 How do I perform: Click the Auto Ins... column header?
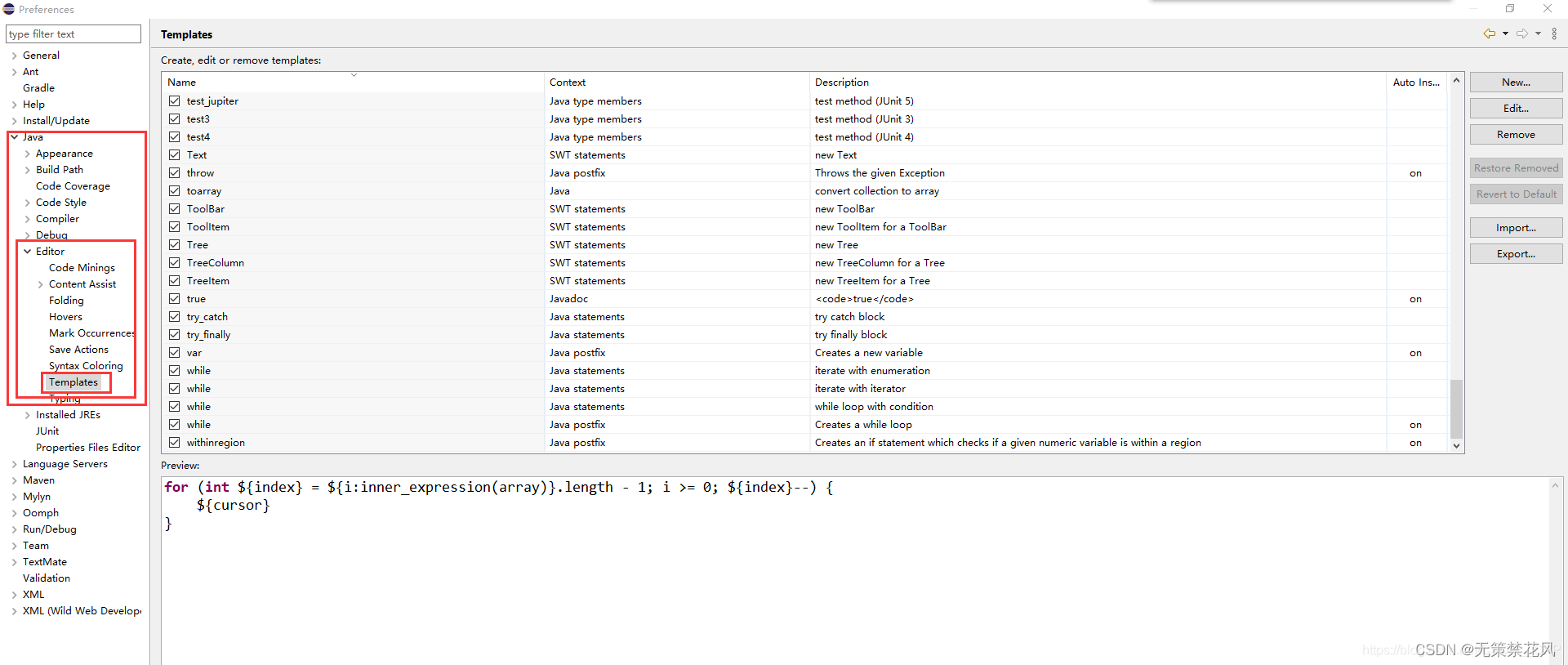1417,83
